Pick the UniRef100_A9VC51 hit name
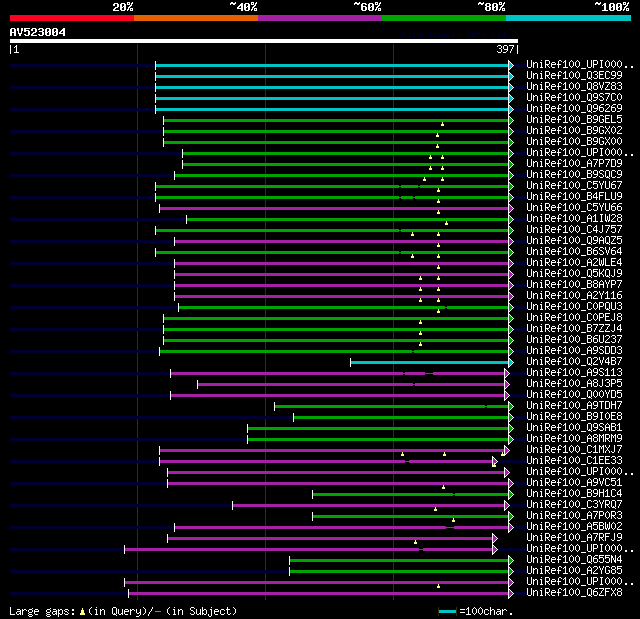Image resolution: width=640 pixels, height=619 pixels. (x=574, y=483)
